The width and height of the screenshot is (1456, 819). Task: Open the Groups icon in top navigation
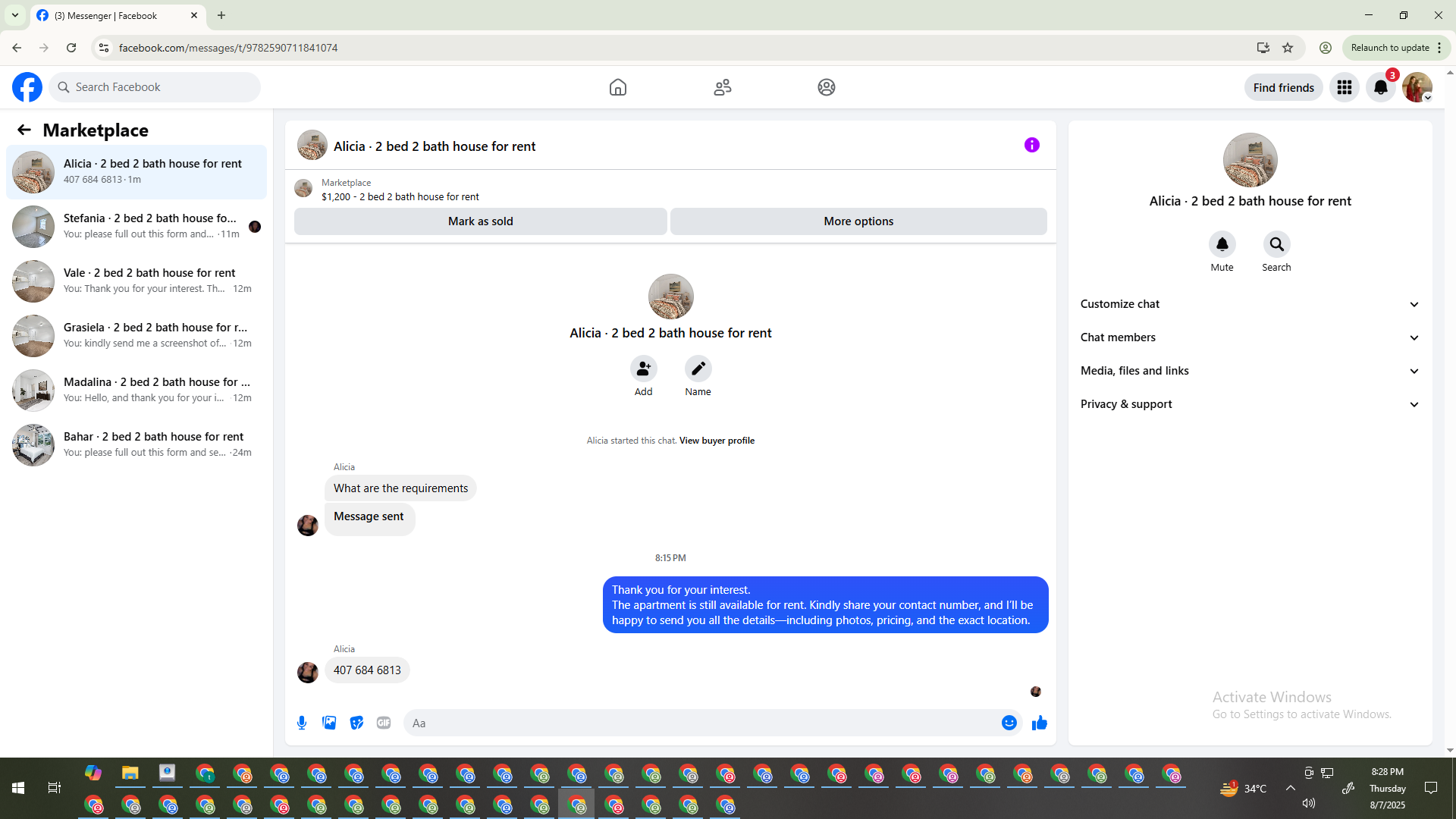point(827,87)
